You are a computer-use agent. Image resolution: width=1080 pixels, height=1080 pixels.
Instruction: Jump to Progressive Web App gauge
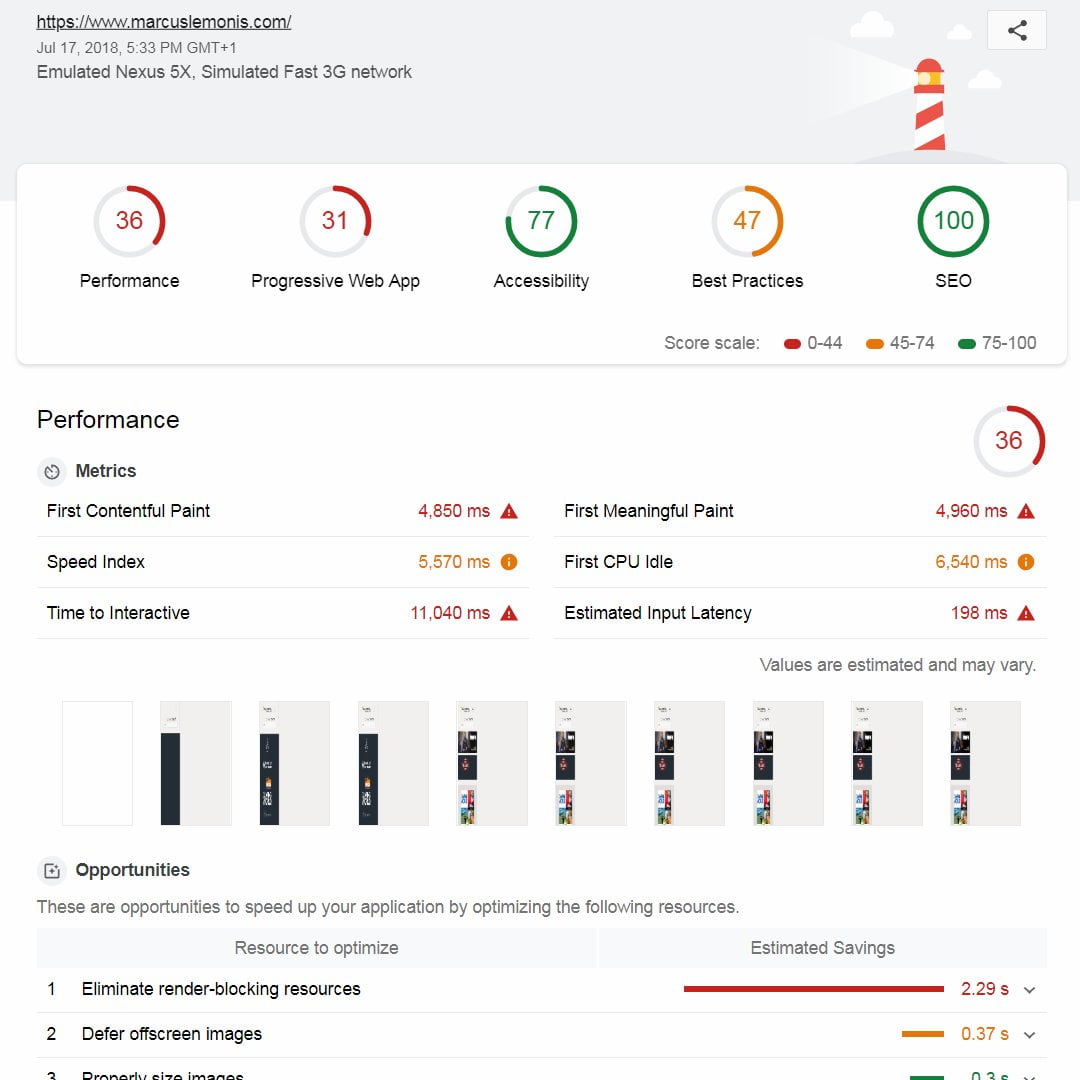tap(335, 222)
